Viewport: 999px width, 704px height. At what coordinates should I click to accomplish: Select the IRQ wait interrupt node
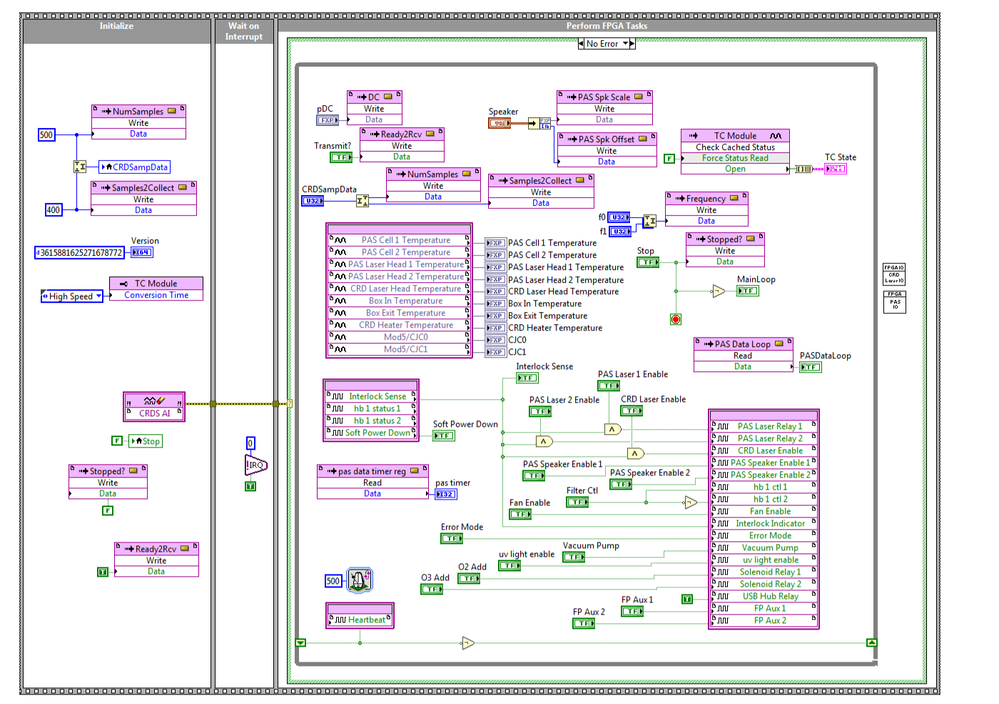point(255,465)
